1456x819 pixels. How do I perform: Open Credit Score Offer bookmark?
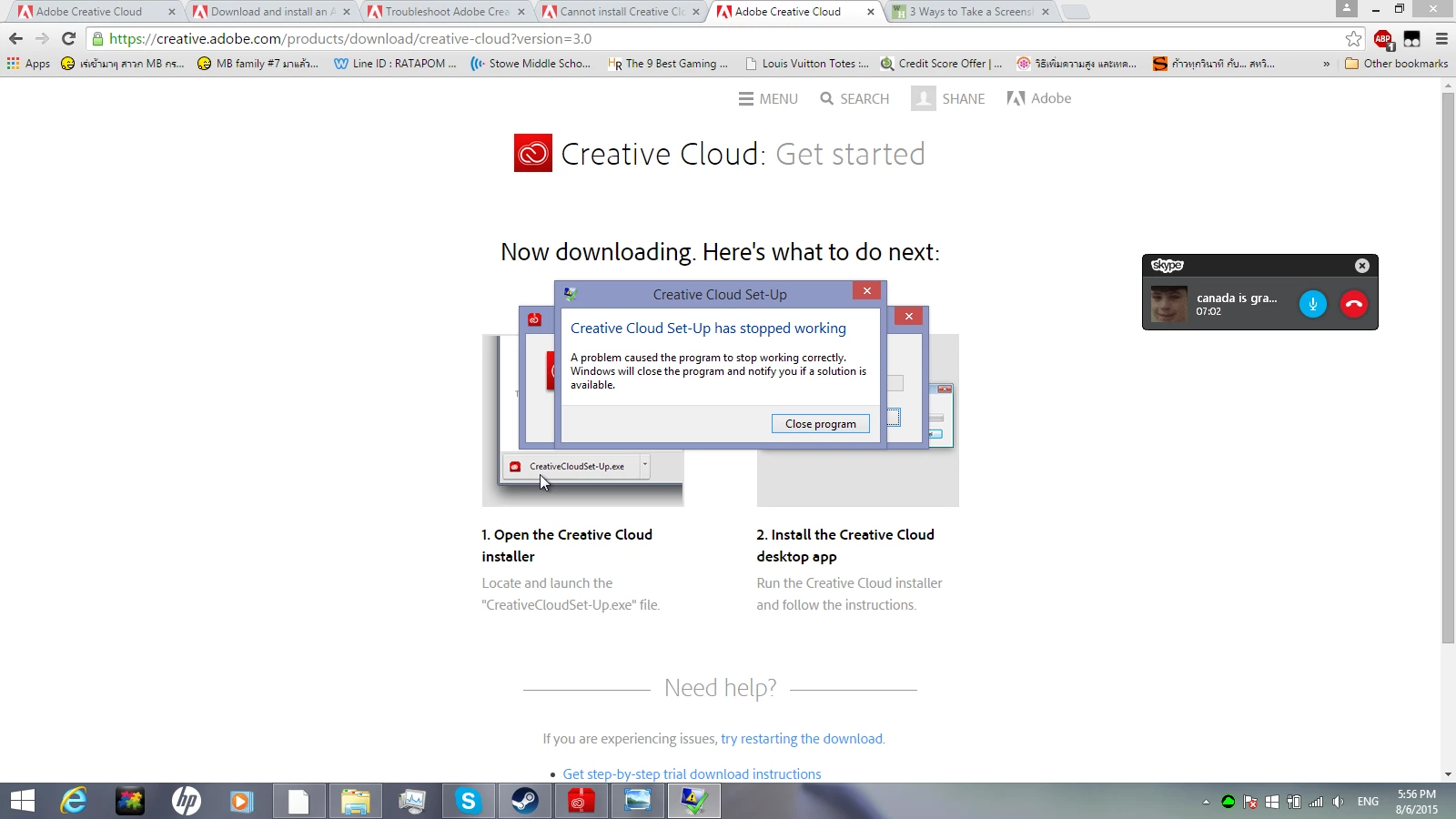[x=941, y=64]
